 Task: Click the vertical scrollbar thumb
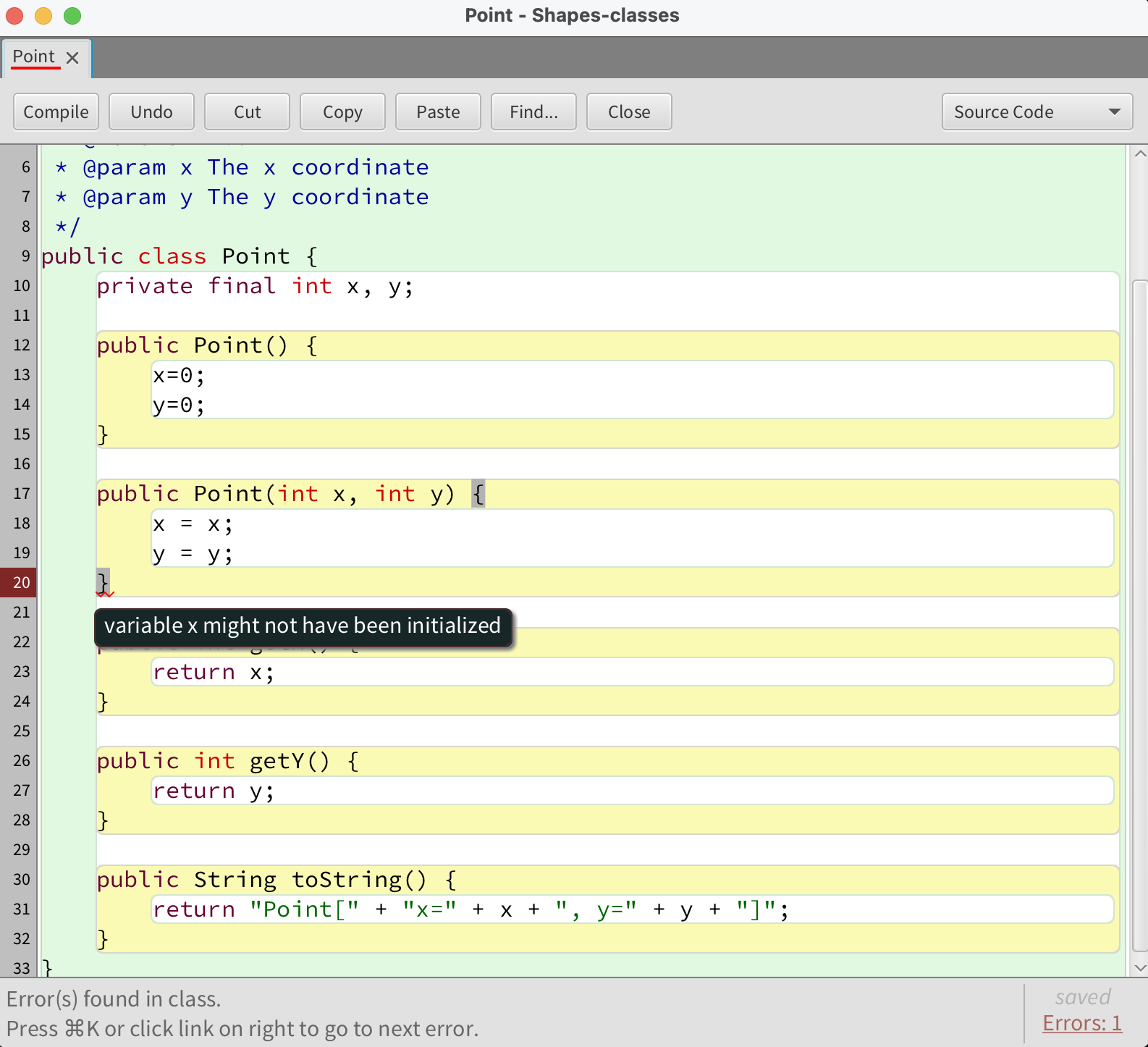coord(1140,615)
